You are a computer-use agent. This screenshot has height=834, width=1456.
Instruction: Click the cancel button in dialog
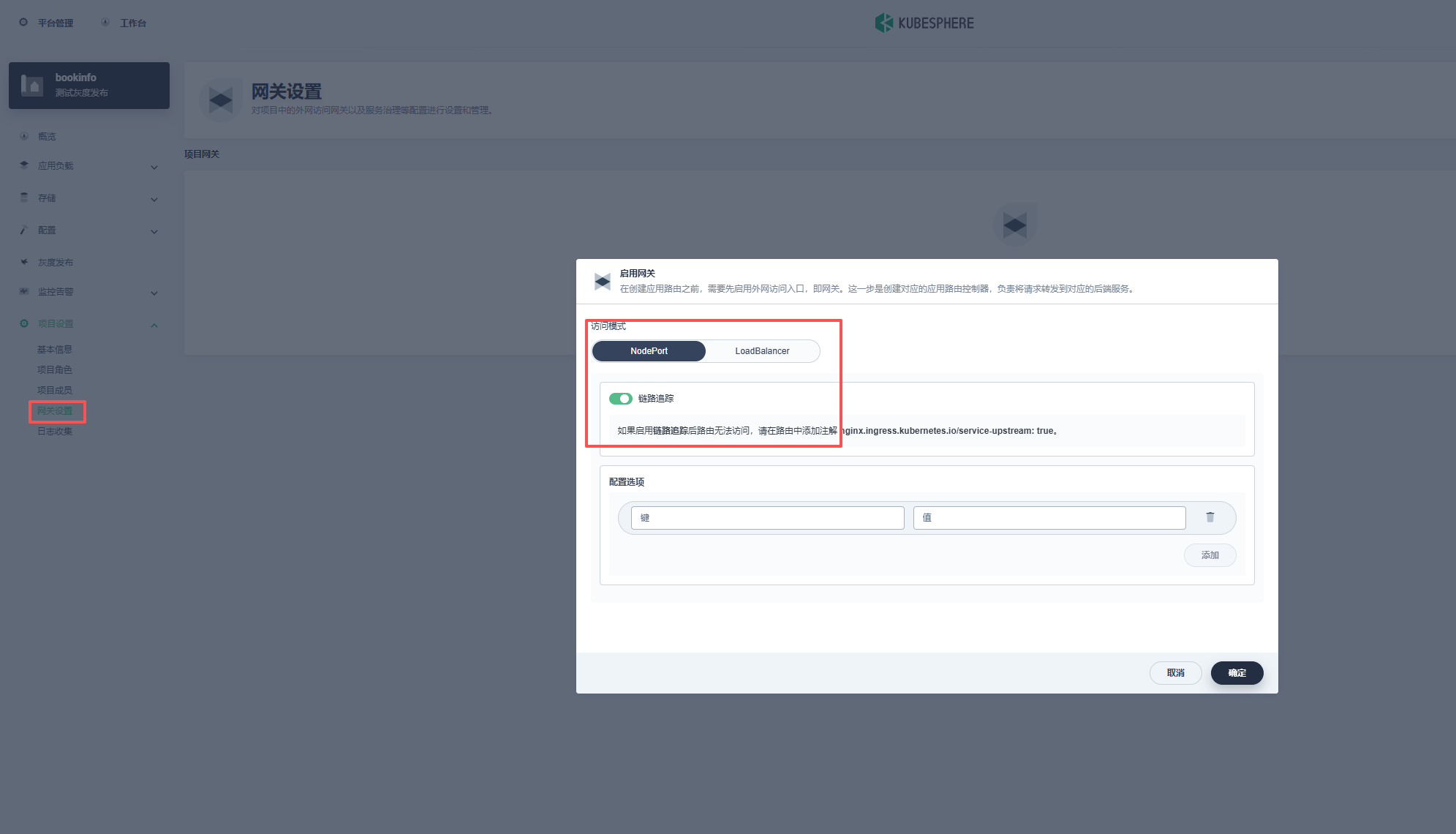[1175, 673]
